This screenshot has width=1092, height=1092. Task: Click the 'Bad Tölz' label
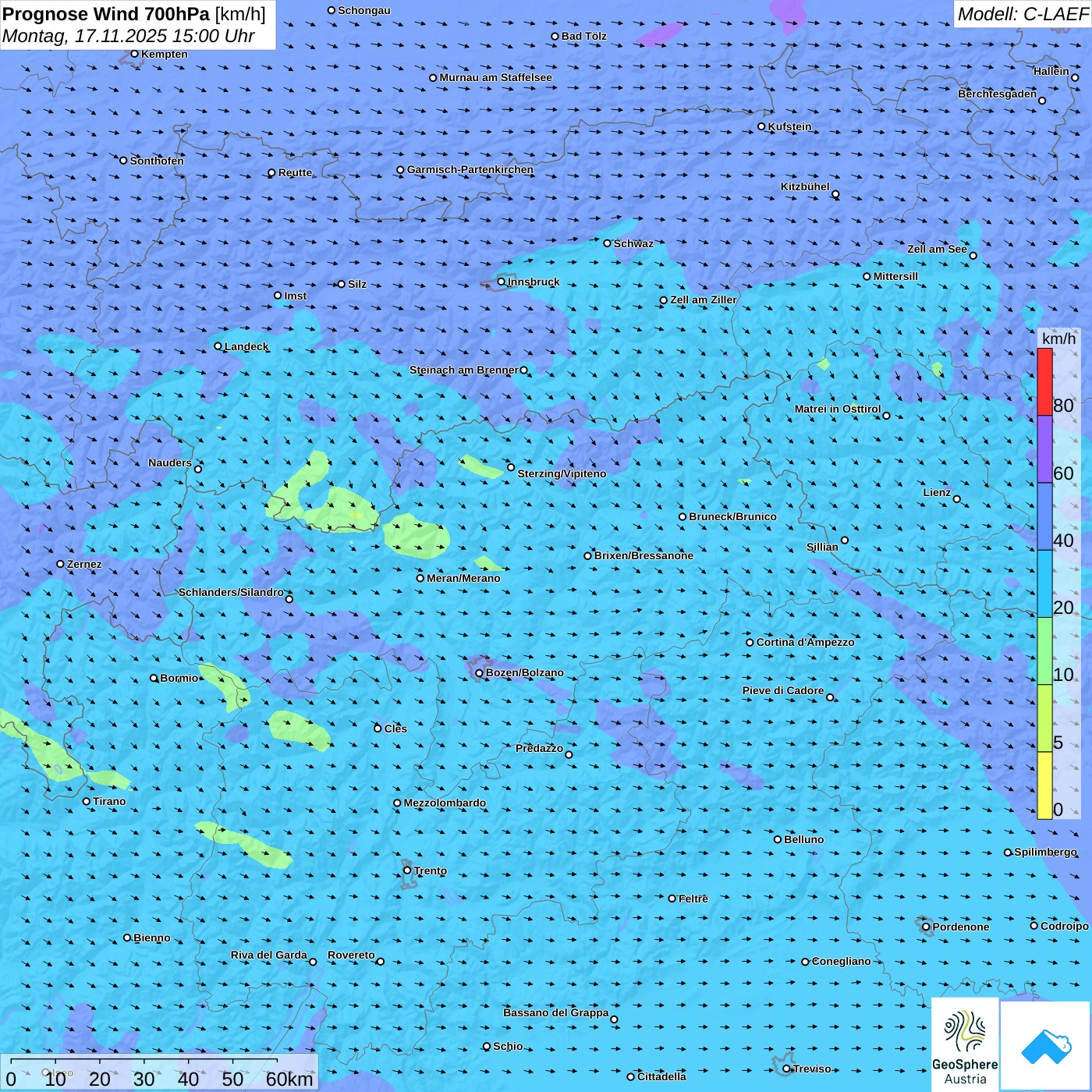583,36
